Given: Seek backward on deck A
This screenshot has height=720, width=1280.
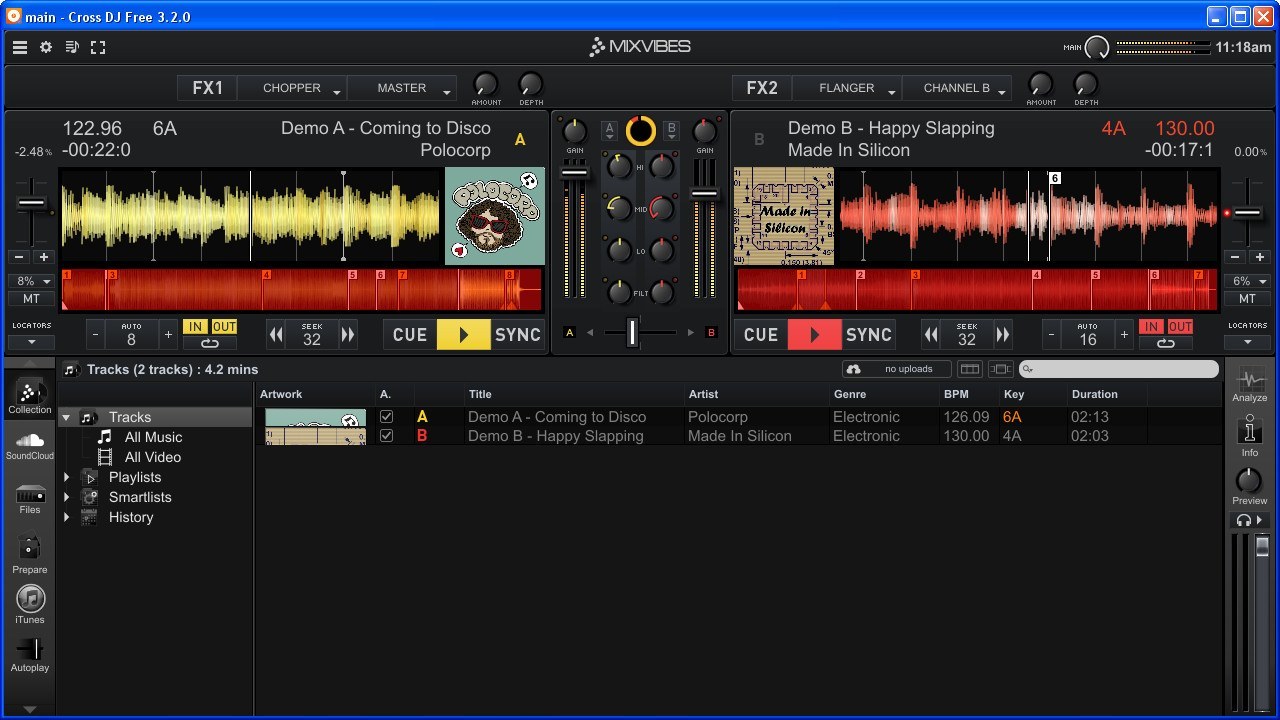Looking at the screenshot, I should coord(276,335).
